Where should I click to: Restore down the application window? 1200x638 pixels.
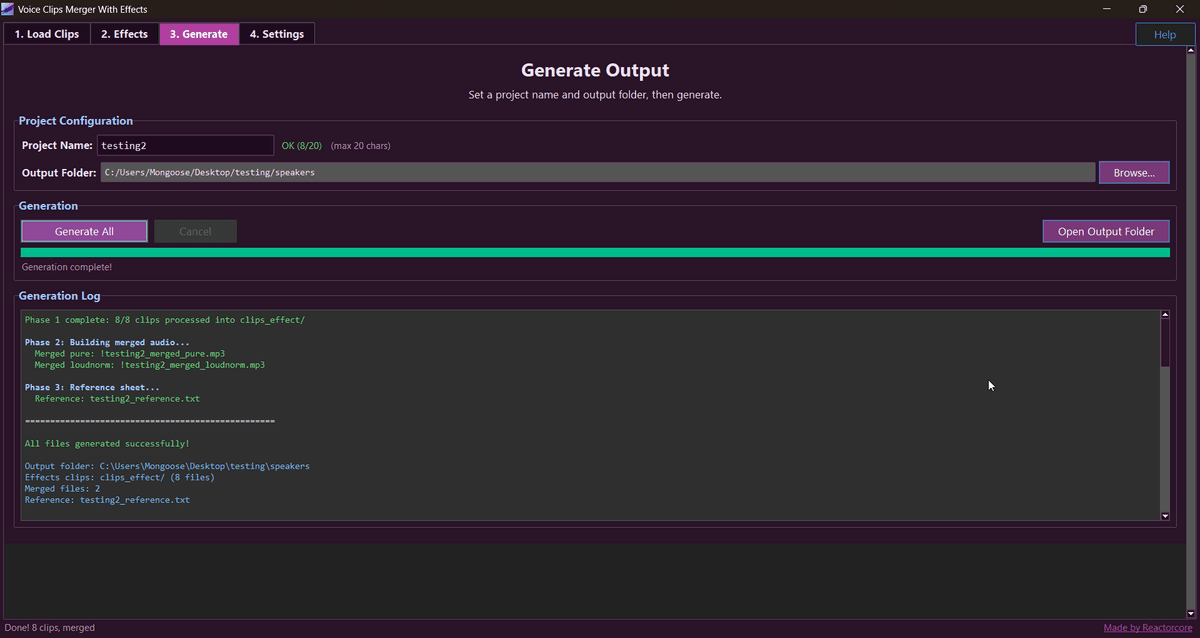(x=1143, y=9)
